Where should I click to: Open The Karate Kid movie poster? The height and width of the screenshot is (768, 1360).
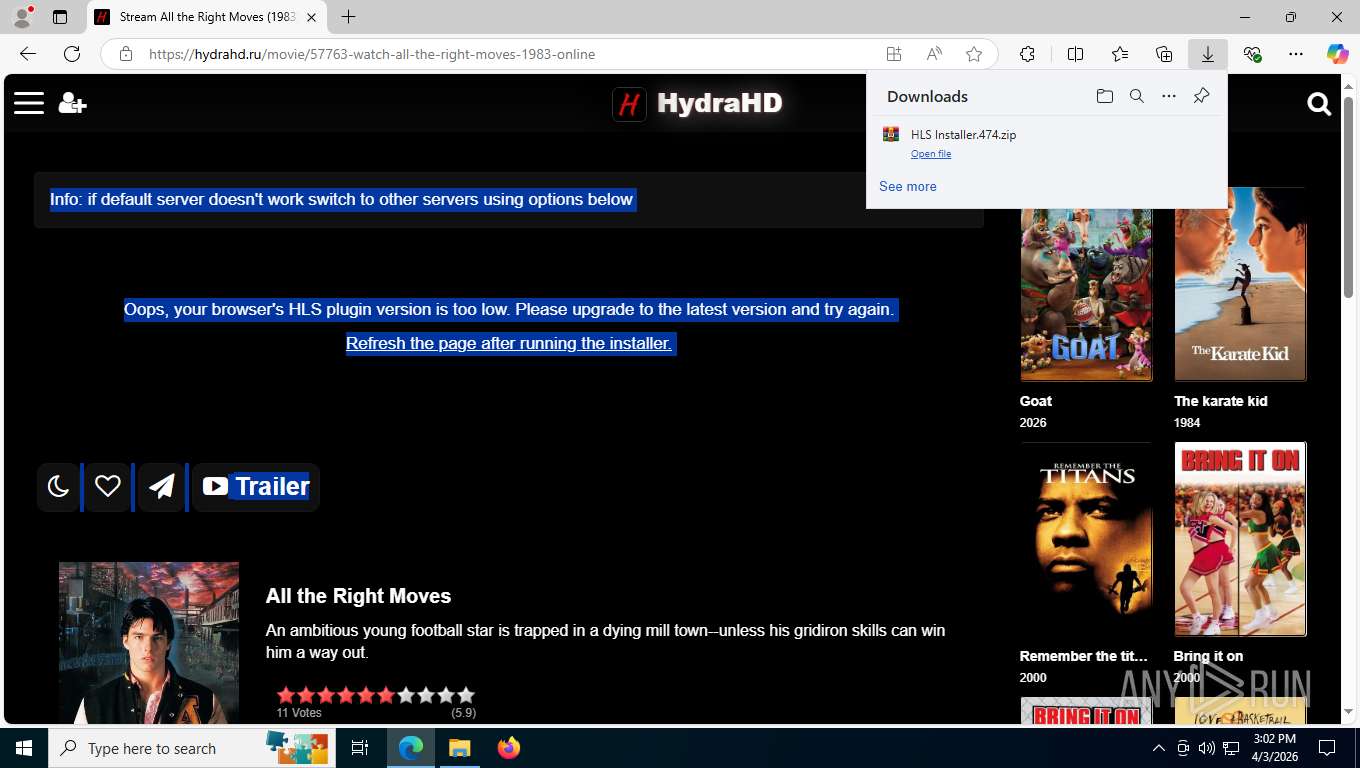(1240, 284)
